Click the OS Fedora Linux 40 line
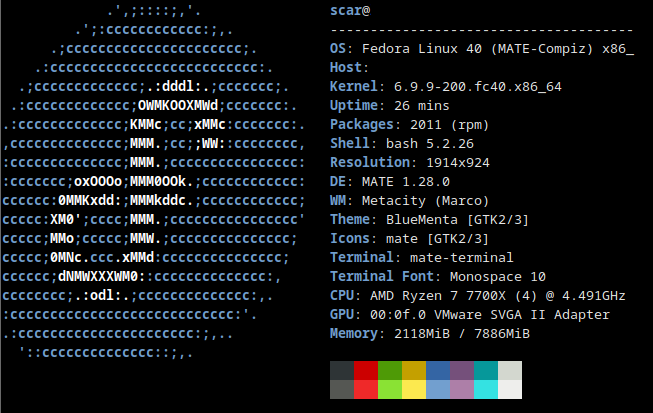The height and width of the screenshot is (413, 653). 481,48
